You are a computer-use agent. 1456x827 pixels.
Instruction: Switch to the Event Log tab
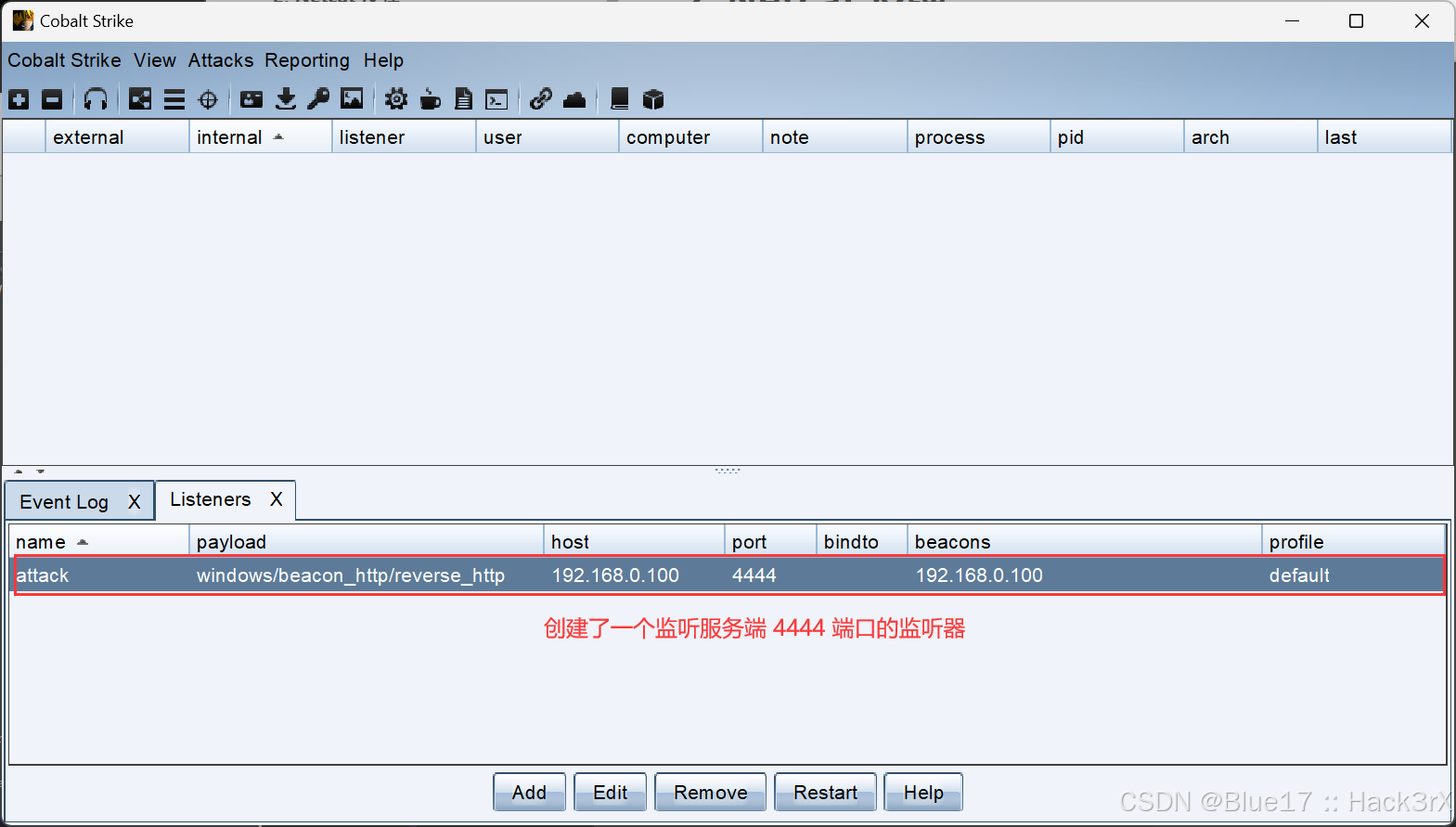click(64, 502)
